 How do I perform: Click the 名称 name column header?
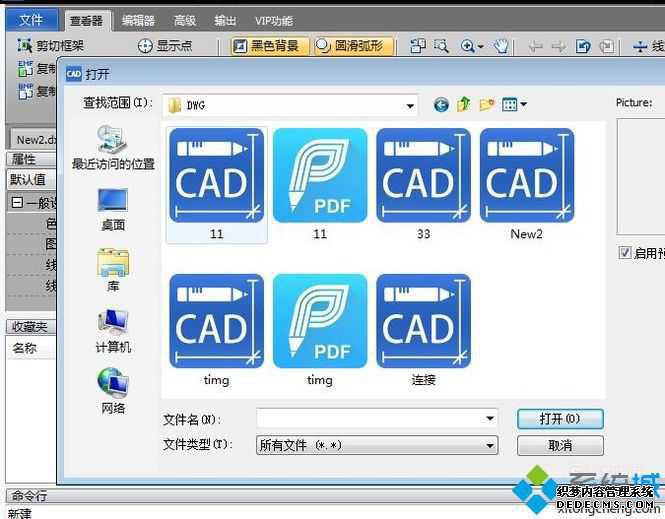(x=31, y=348)
